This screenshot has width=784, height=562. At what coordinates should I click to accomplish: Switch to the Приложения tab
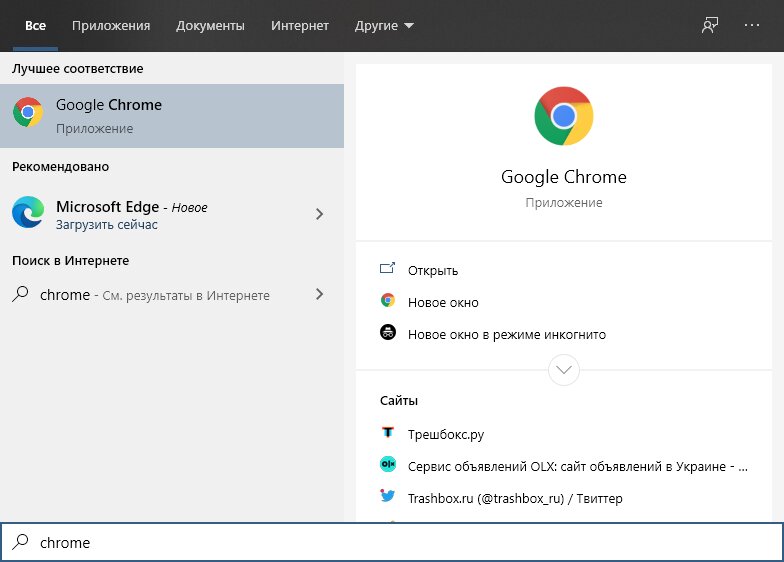[x=111, y=26]
